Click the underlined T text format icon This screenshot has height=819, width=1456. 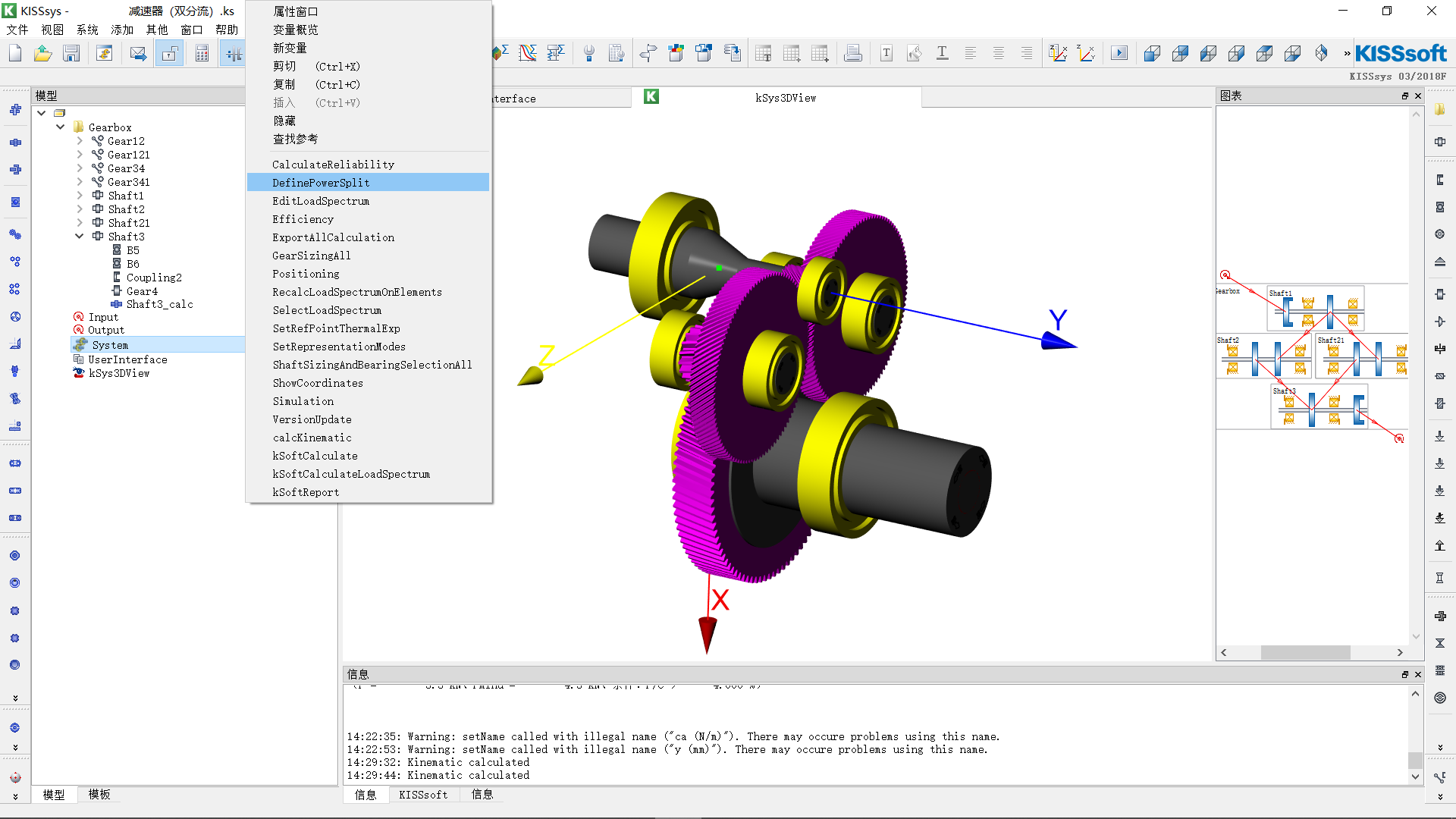click(x=943, y=53)
